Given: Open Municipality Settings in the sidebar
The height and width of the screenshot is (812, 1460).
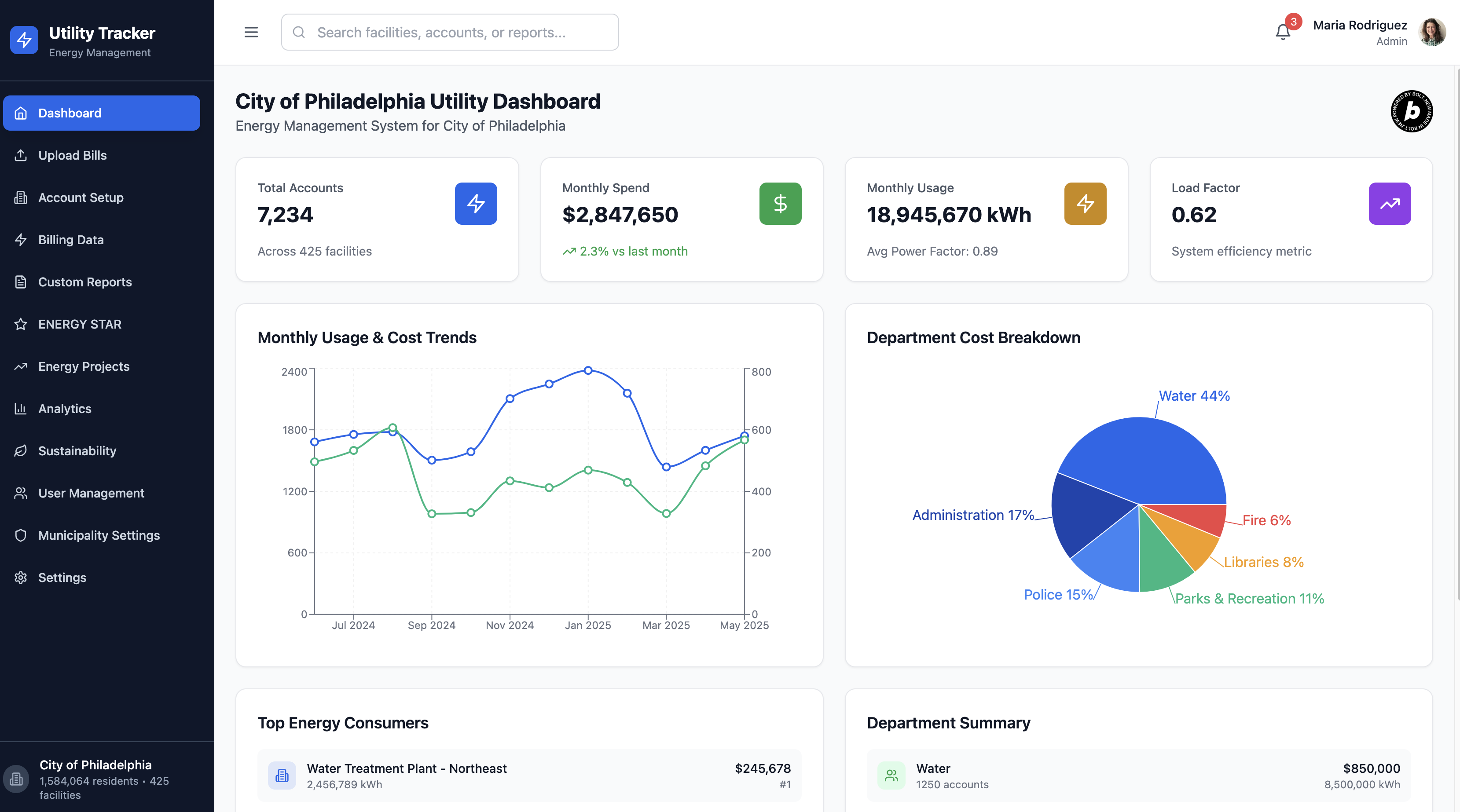Looking at the screenshot, I should click(x=99, y=535).
